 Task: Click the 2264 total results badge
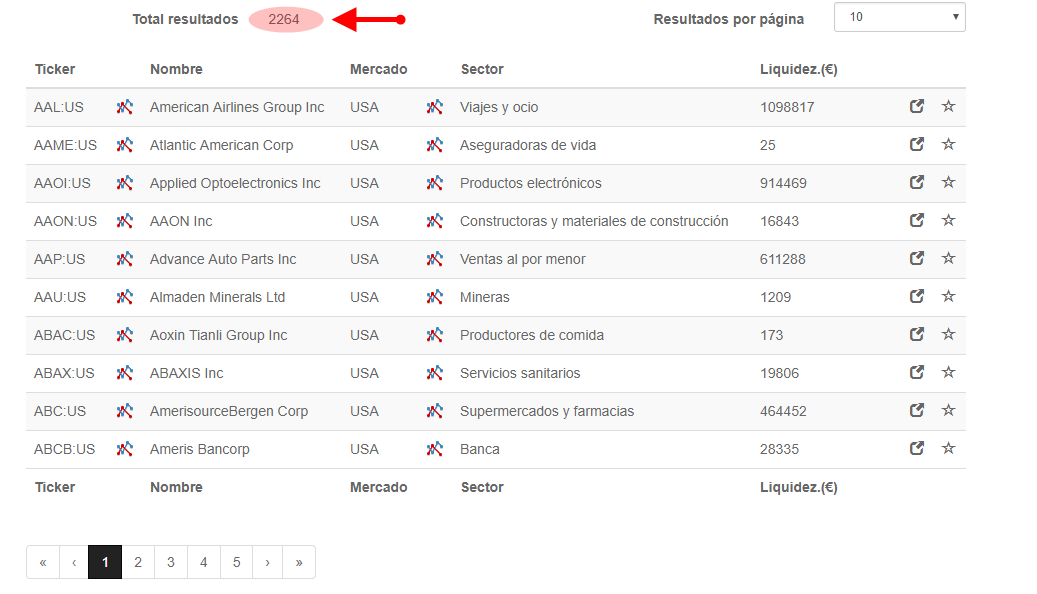[x=284, y=19]
